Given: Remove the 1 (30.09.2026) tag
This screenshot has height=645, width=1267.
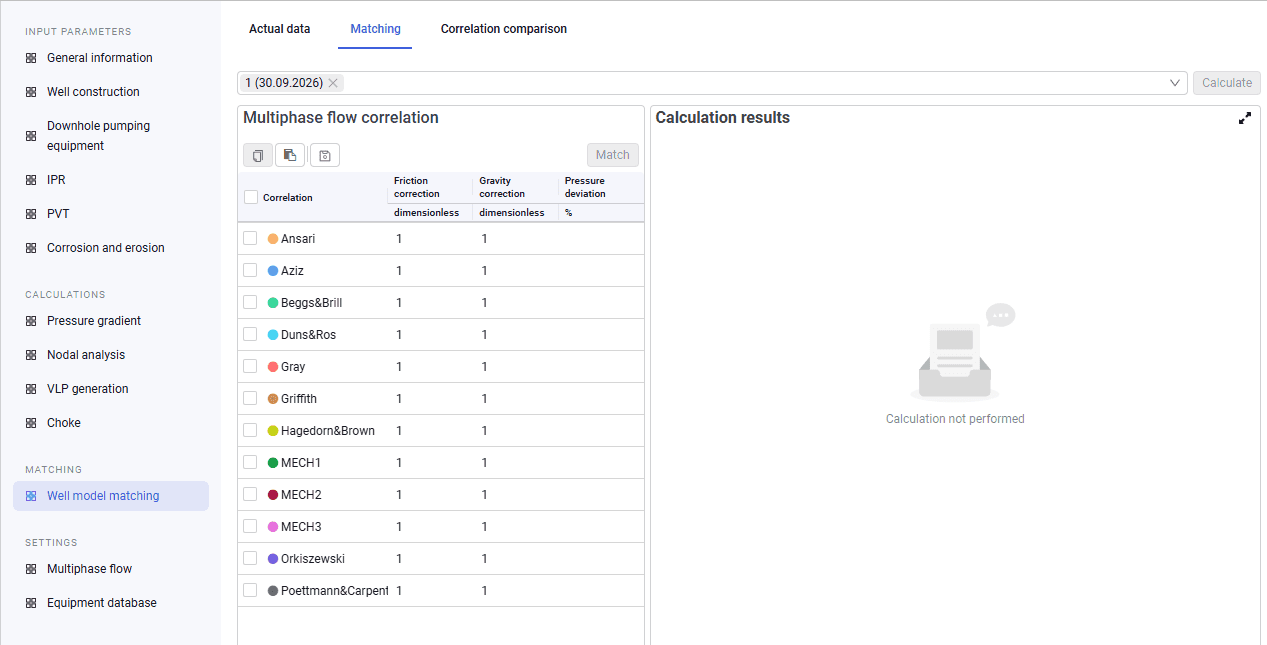Looking at the screenshot, I should [333, 83].
